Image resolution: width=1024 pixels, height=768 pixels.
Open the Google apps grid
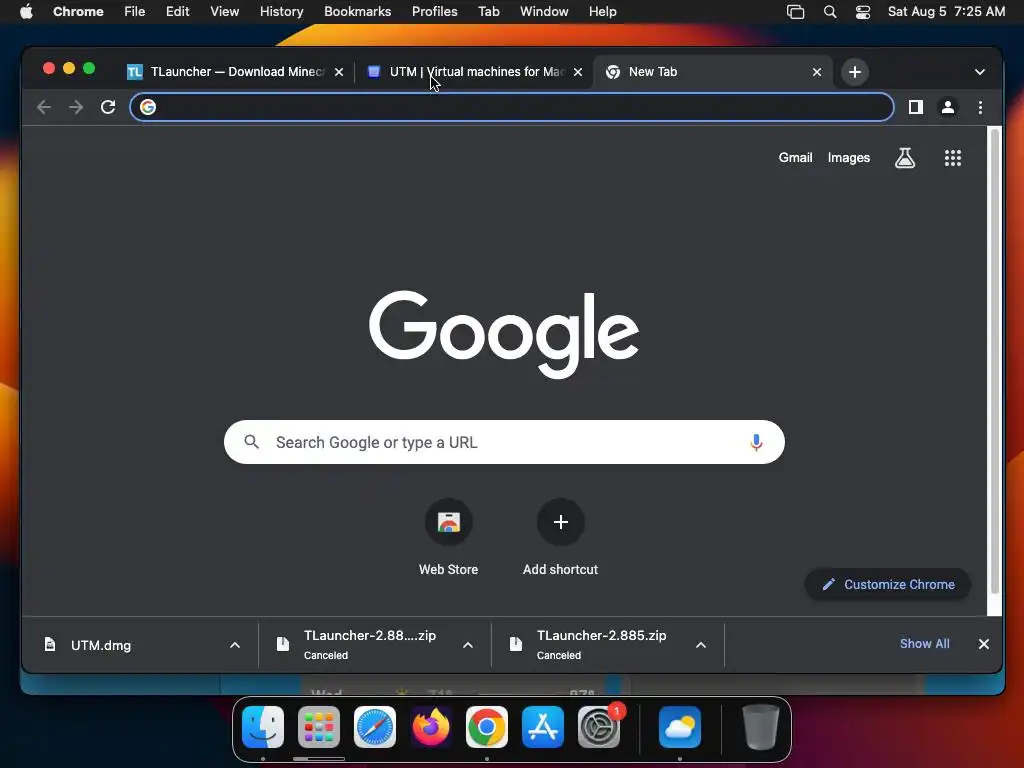point(952,157)
